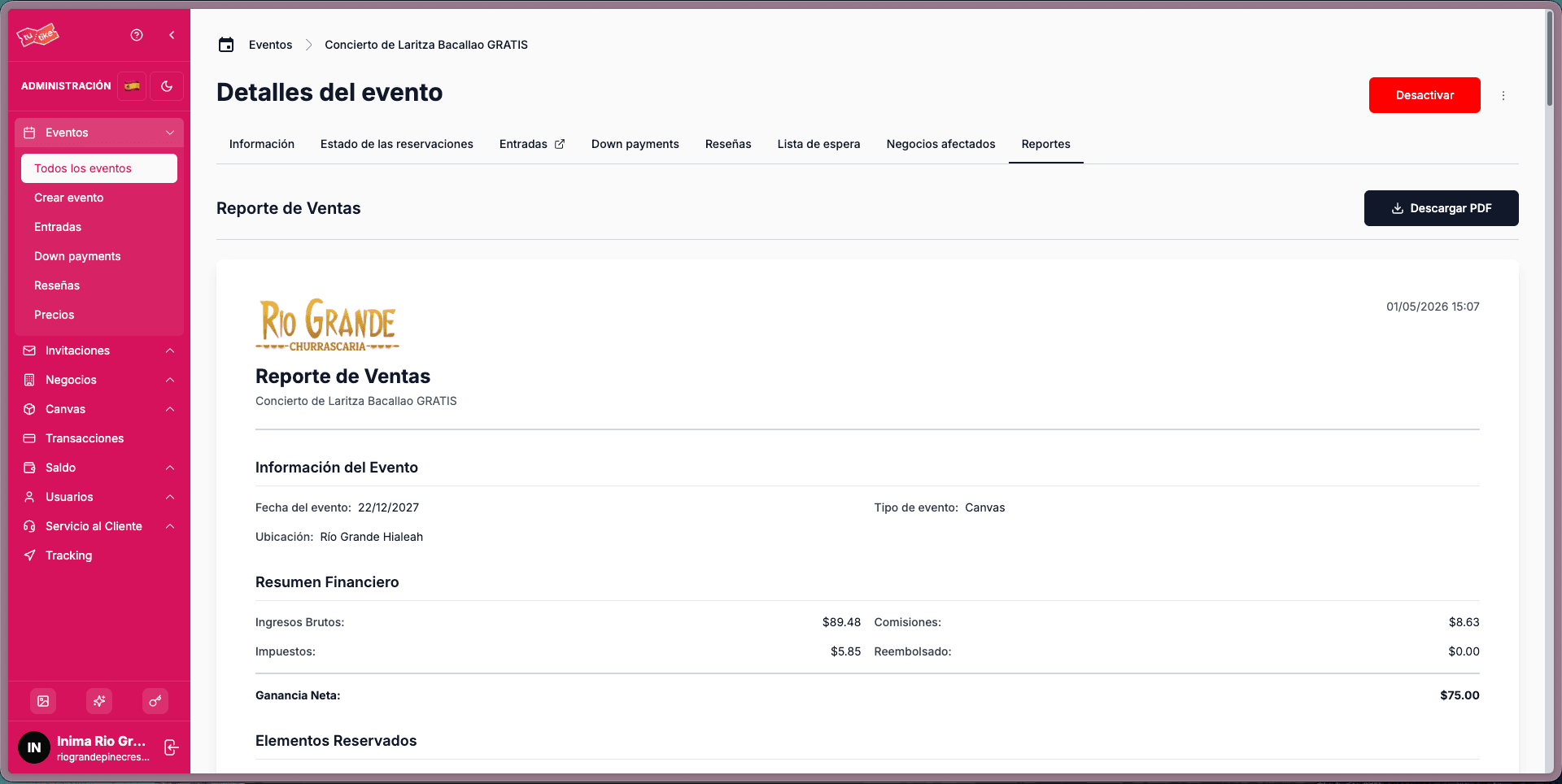Collapse the sidebar with the arrow icon
Image resolution: width=1562 pixels, height=784 pixels.
172,35
